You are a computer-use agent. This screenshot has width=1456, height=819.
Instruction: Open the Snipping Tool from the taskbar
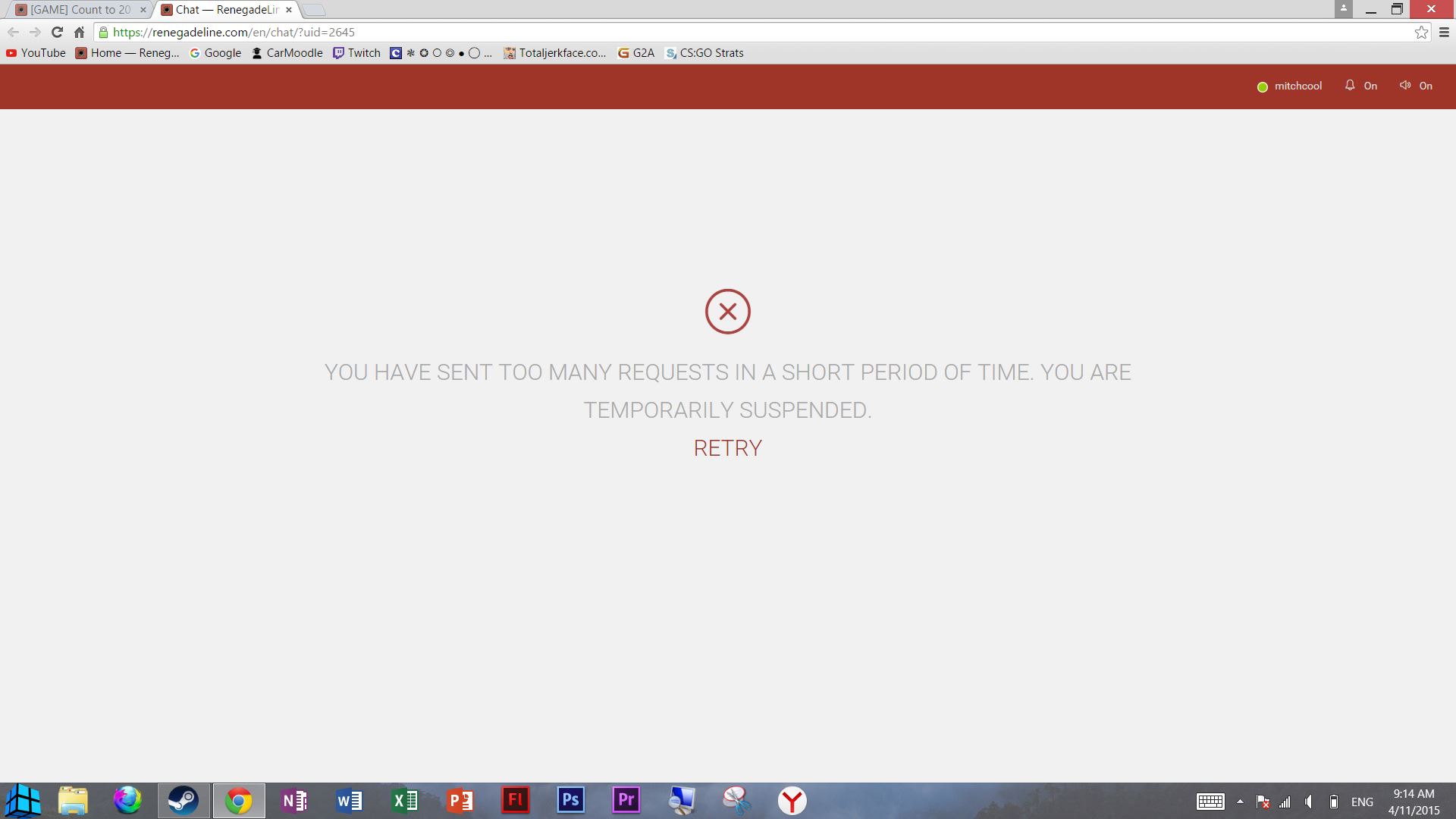point(736,801)
